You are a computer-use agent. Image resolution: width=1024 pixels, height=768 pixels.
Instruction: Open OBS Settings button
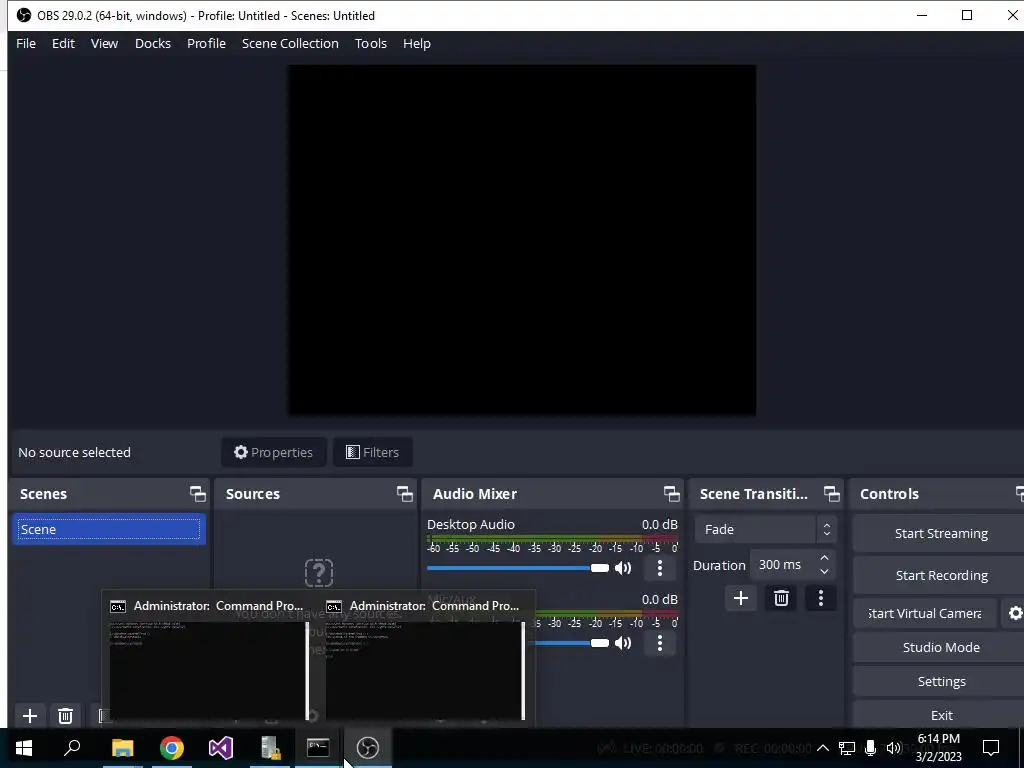click(940, 681)
